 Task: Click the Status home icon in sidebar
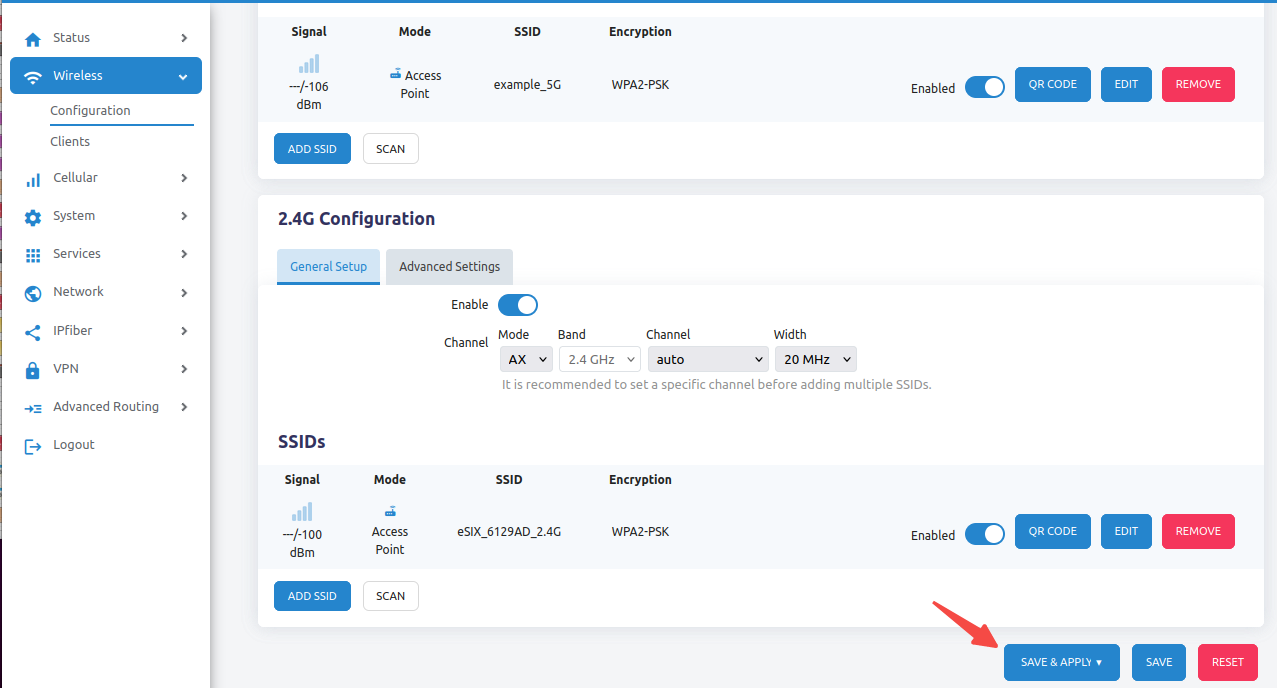[x=33, y=39]
